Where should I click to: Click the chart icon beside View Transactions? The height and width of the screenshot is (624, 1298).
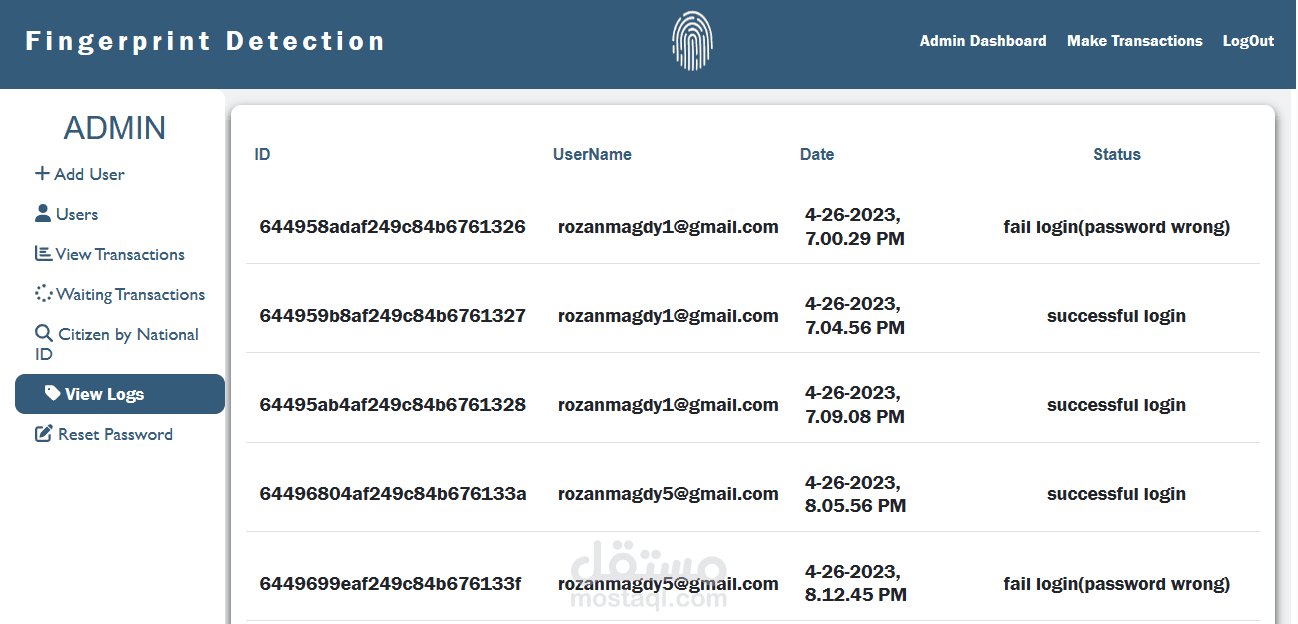[x=43, y=254]
